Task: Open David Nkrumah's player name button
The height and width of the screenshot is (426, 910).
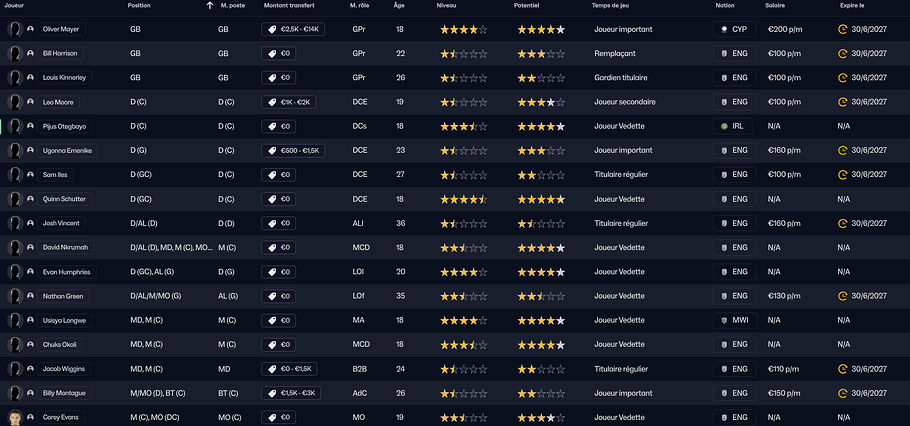Action: (66, 247)
